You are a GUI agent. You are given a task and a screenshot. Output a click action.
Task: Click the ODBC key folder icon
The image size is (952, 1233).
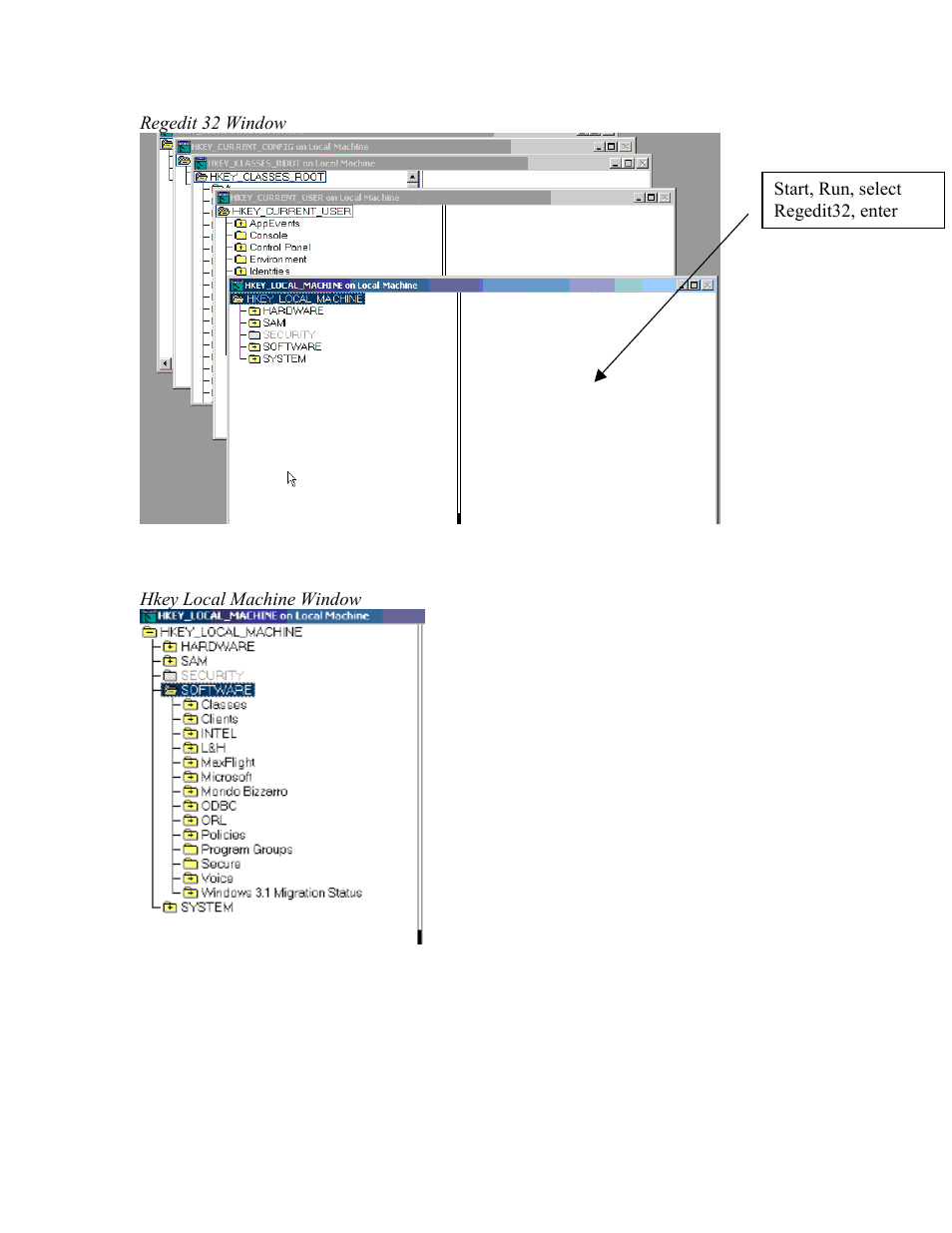(x=191, y=806)
